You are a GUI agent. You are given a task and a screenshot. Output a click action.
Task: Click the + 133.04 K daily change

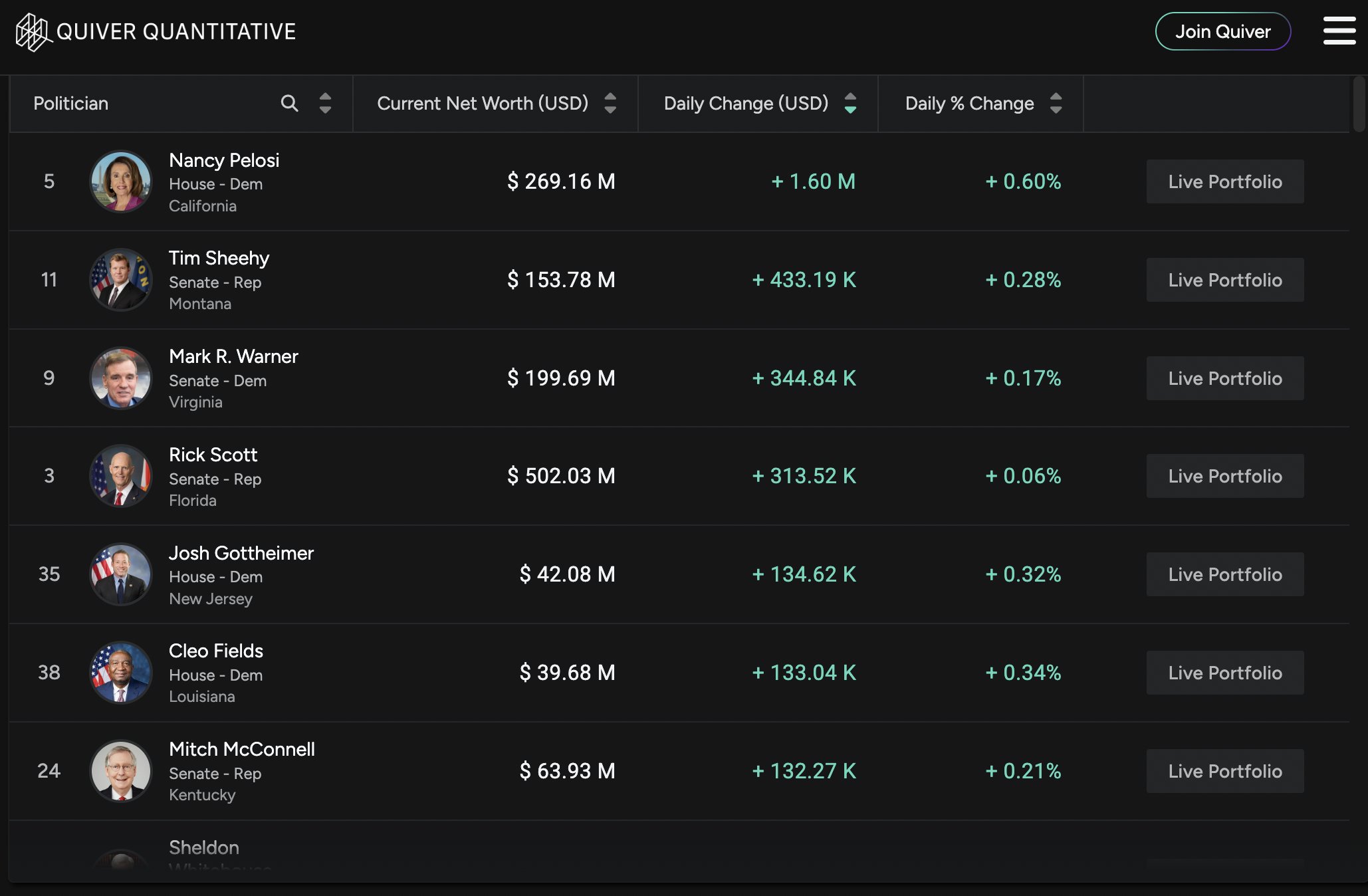click(804, 673)
